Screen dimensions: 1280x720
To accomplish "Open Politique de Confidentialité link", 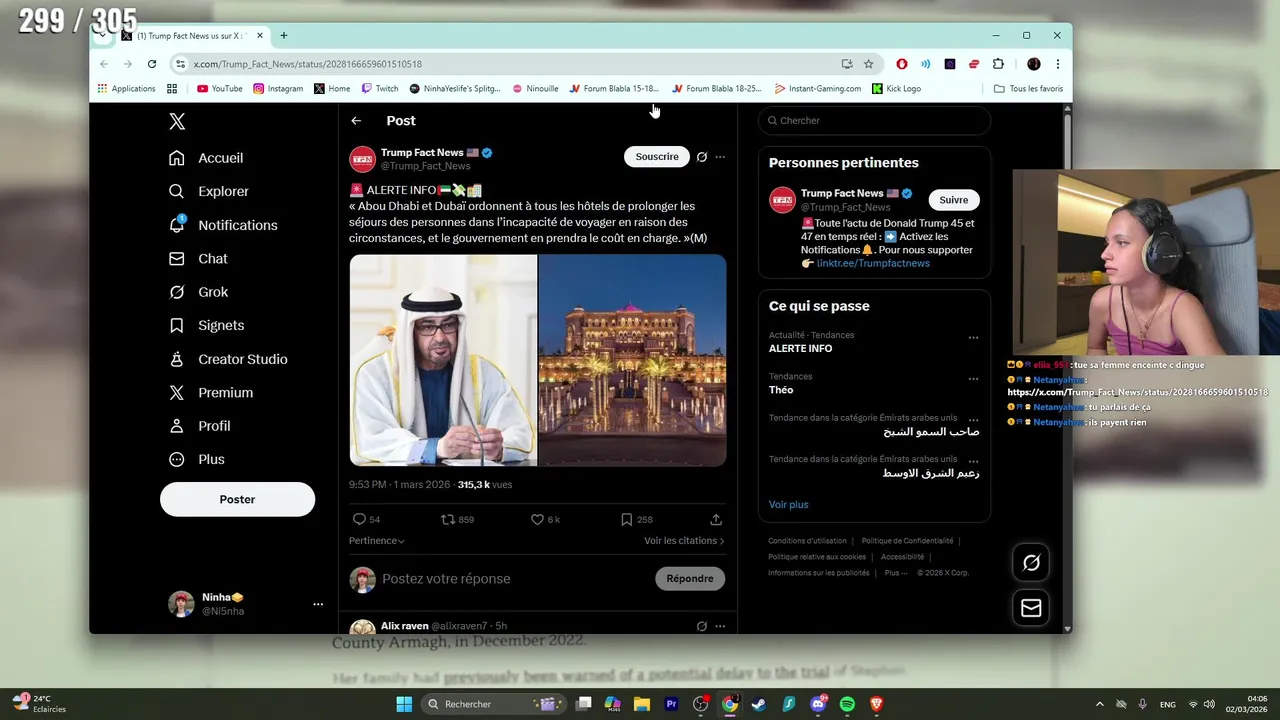I will [x=907, y=541].
